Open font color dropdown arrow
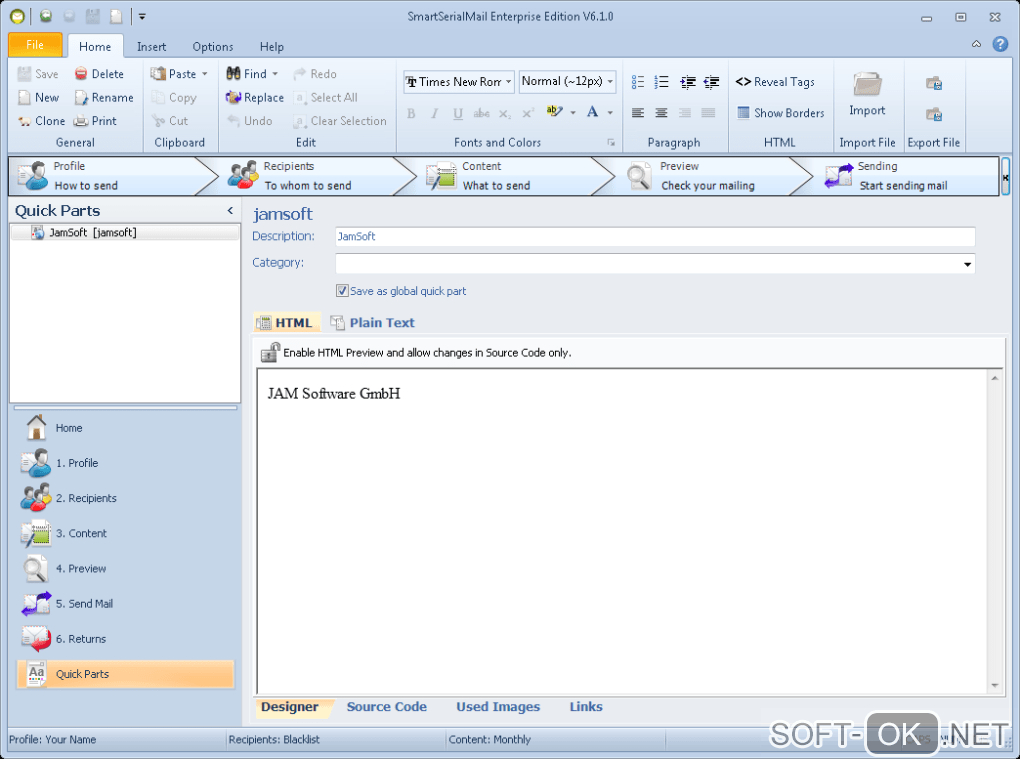 point(610,113)
